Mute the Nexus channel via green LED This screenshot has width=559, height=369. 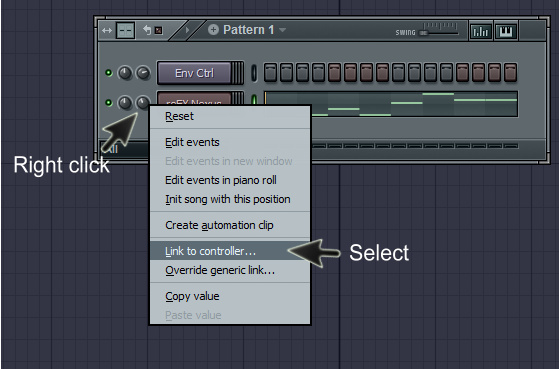click(108, 103)
